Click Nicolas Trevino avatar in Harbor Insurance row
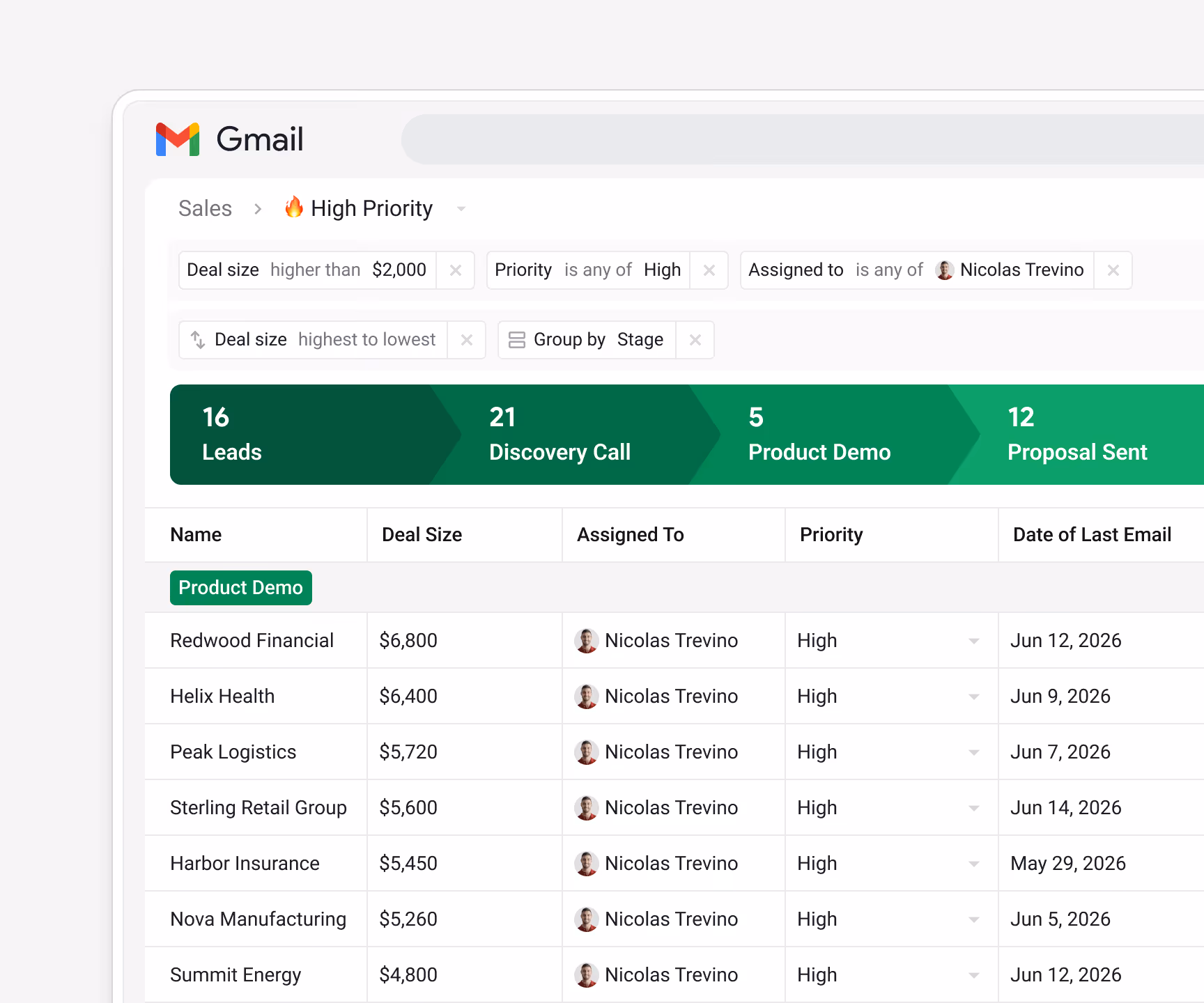Screen dimensions: 1204x1003 point(587,864)
